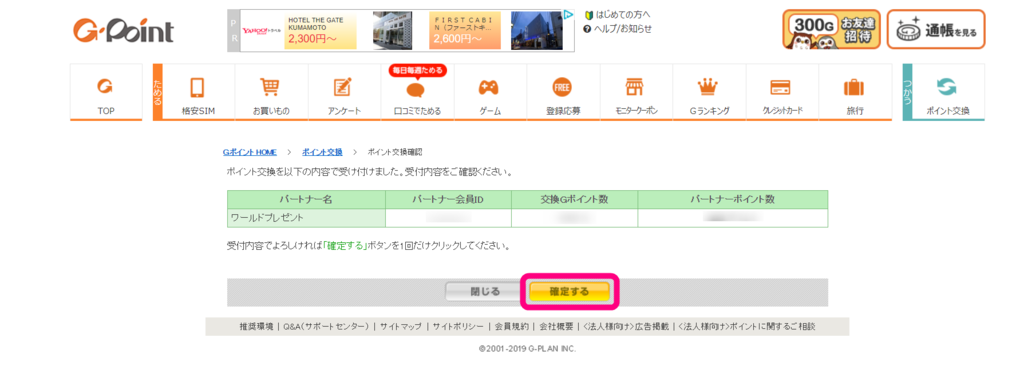Open サイトマップ footer link

coord(401,326)
